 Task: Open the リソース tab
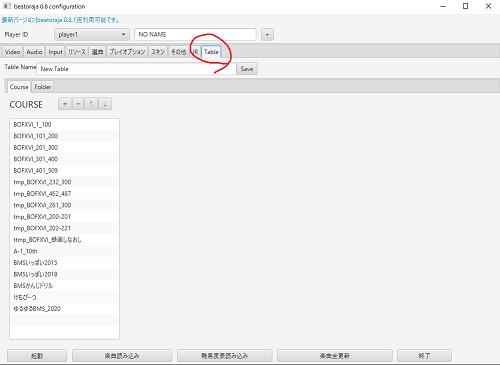pos(77,52)
